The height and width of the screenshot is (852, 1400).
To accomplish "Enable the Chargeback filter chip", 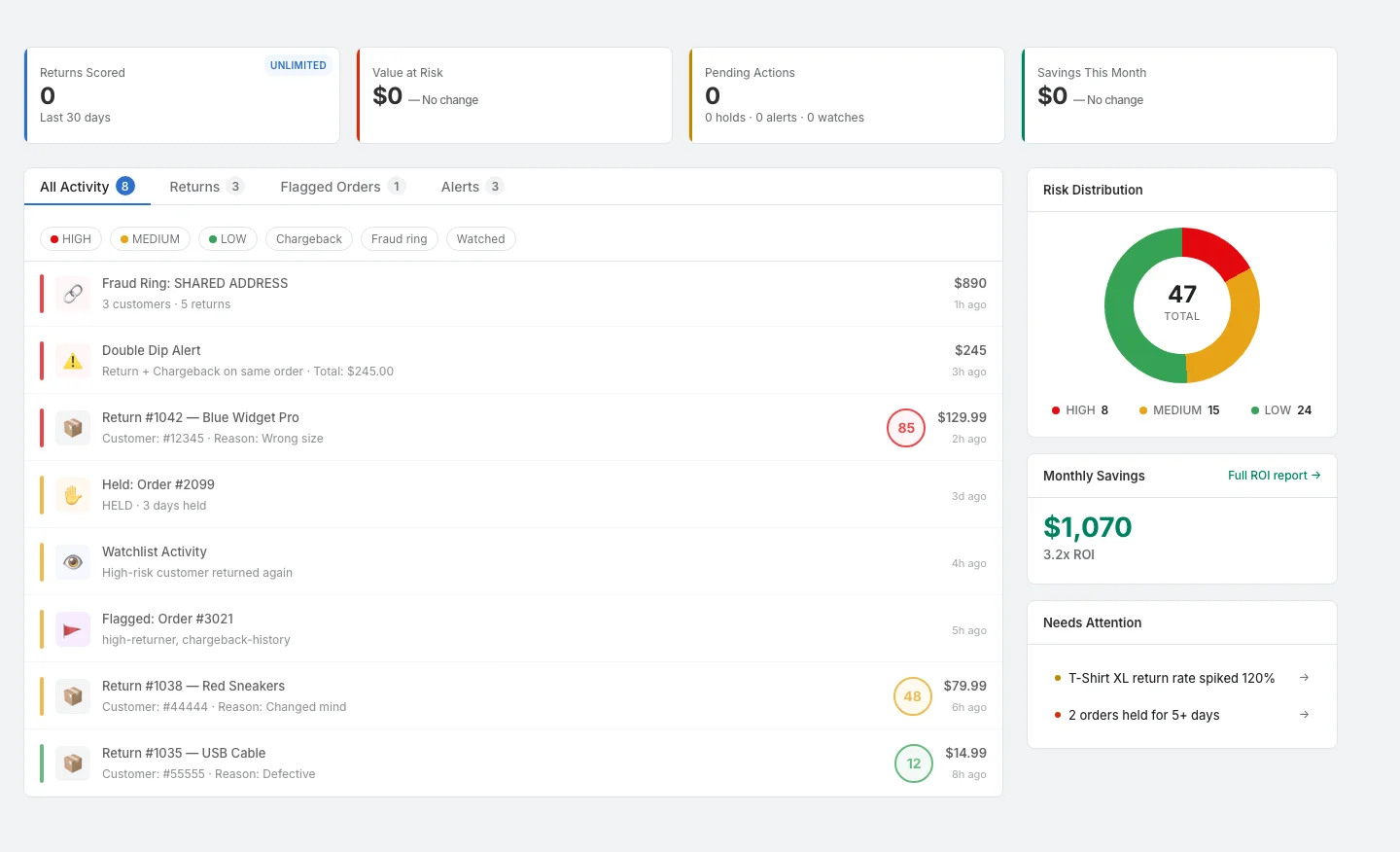I will [x=308, y=239].
